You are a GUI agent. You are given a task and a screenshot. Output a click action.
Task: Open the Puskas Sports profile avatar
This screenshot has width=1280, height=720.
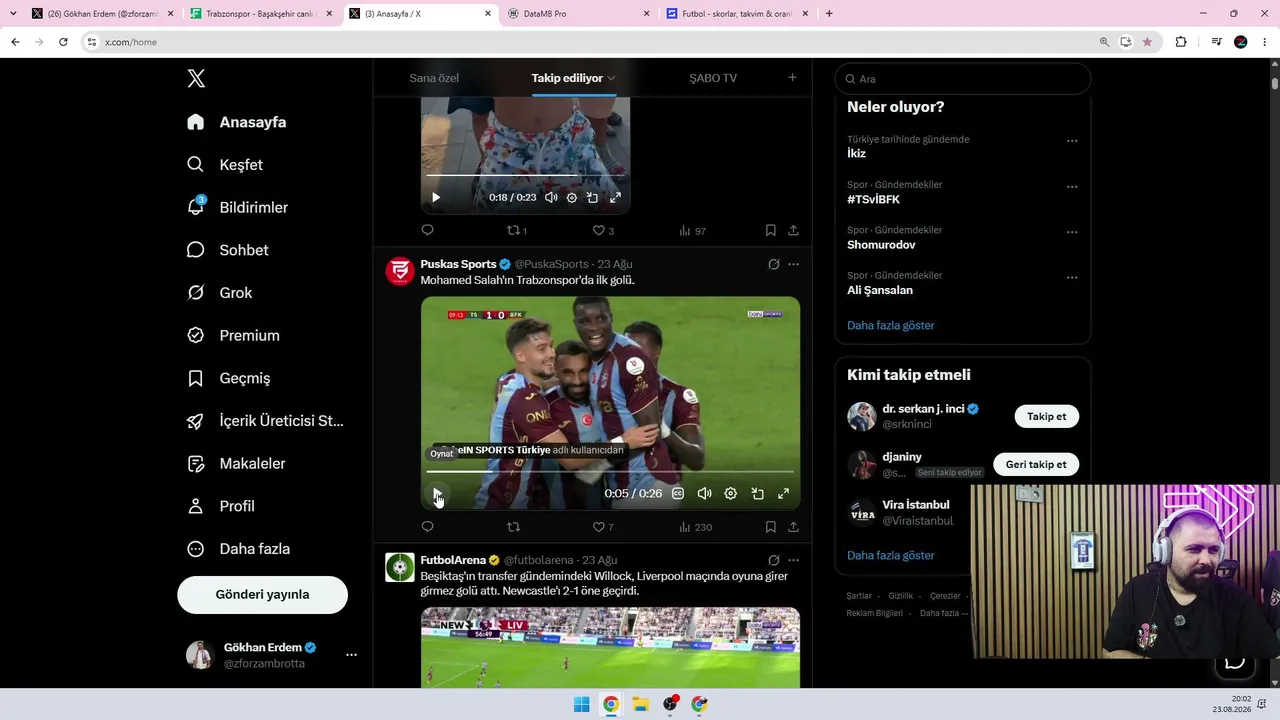click(x=400, y=272)
